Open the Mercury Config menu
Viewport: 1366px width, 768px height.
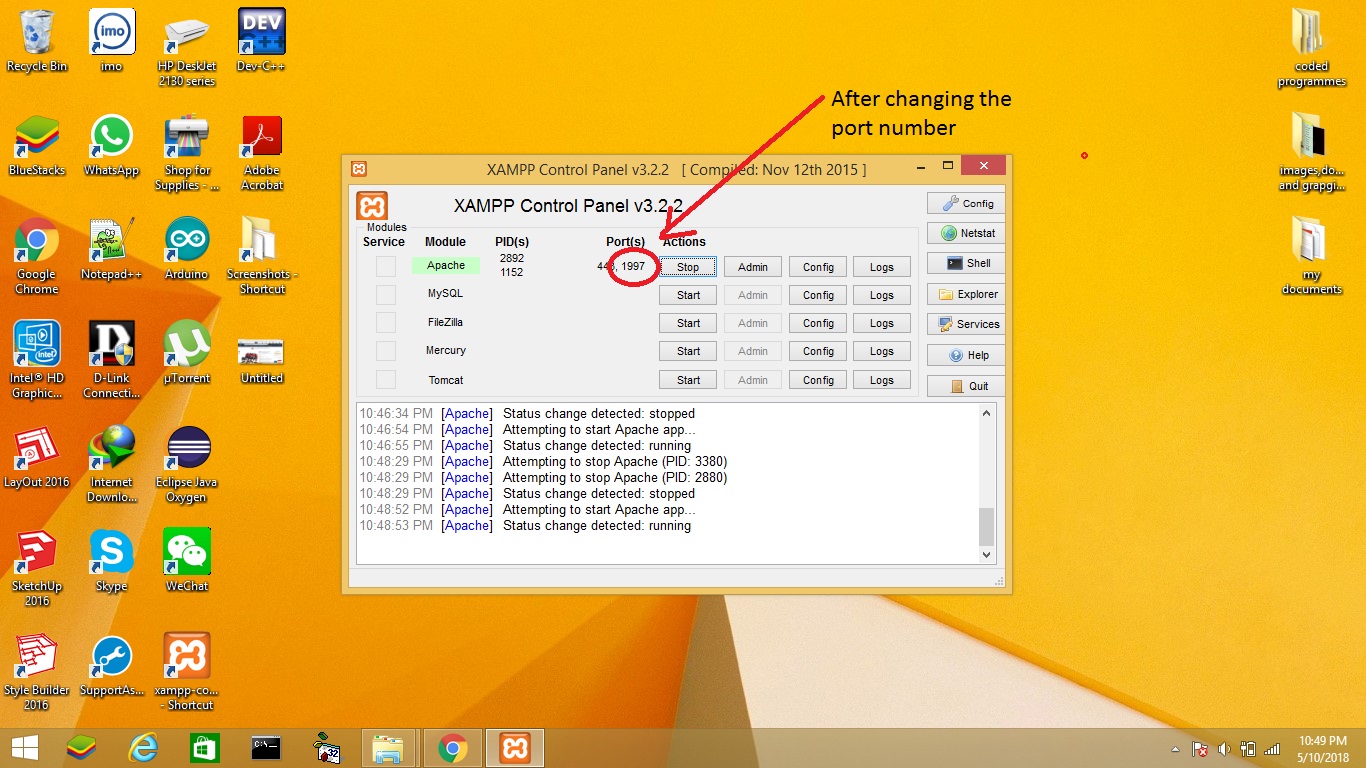pos(818,351)
